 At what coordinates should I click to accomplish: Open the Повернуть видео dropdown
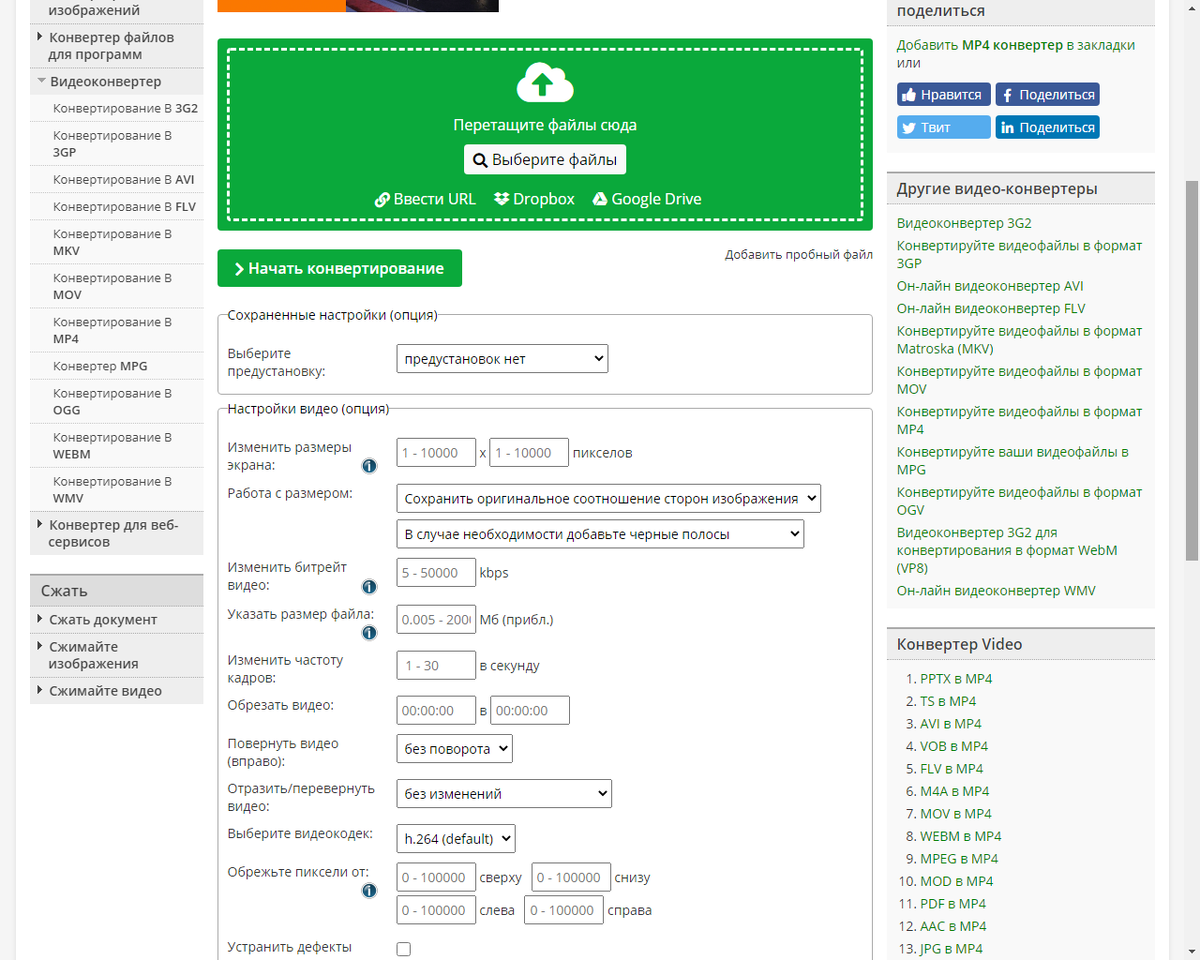(454, 748)
